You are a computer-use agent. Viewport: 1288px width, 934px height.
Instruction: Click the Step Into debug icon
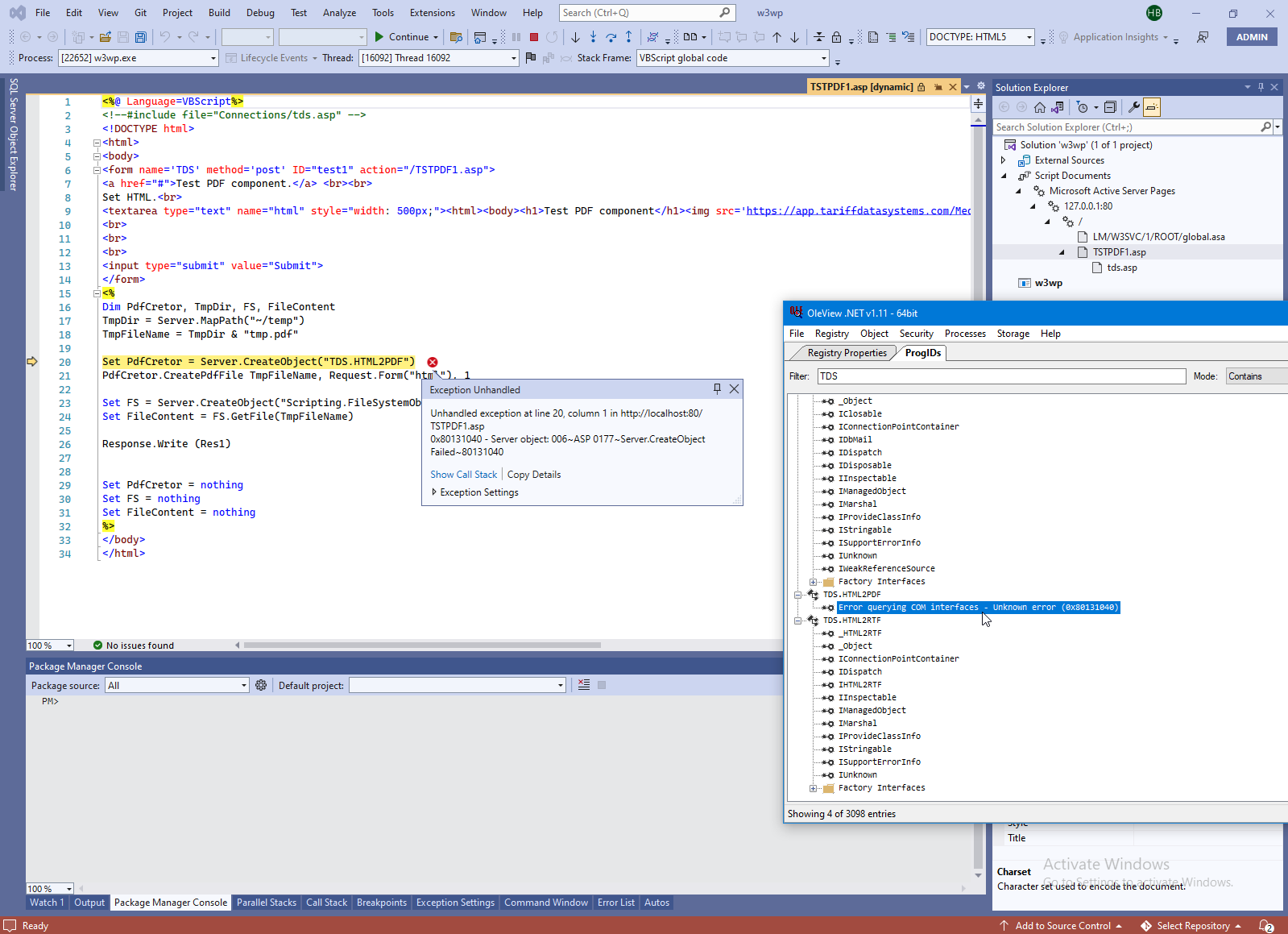coord(593,37)
